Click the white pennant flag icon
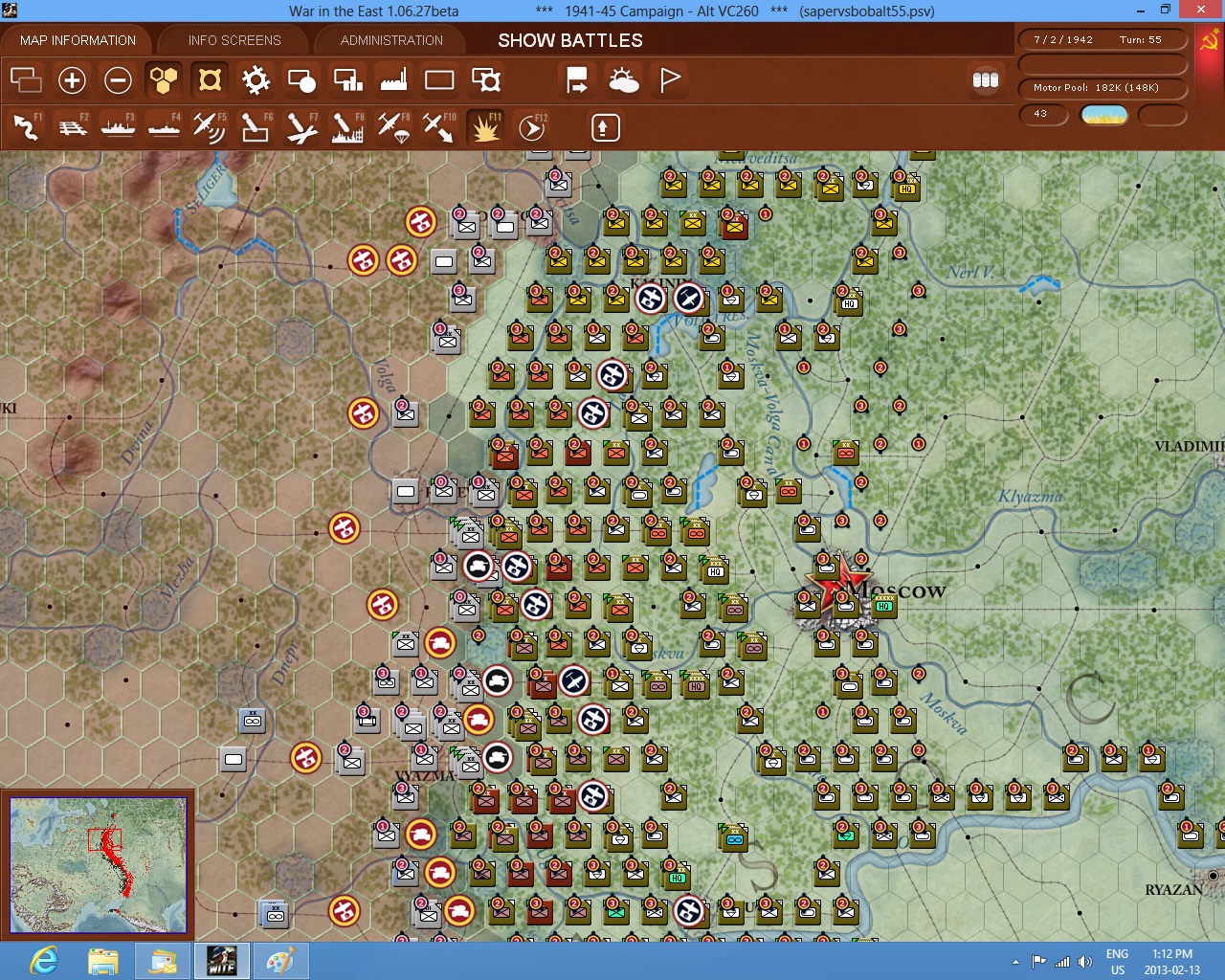Image resolution: width=1225 pixels, height=980 pixels. click(670, 80)
